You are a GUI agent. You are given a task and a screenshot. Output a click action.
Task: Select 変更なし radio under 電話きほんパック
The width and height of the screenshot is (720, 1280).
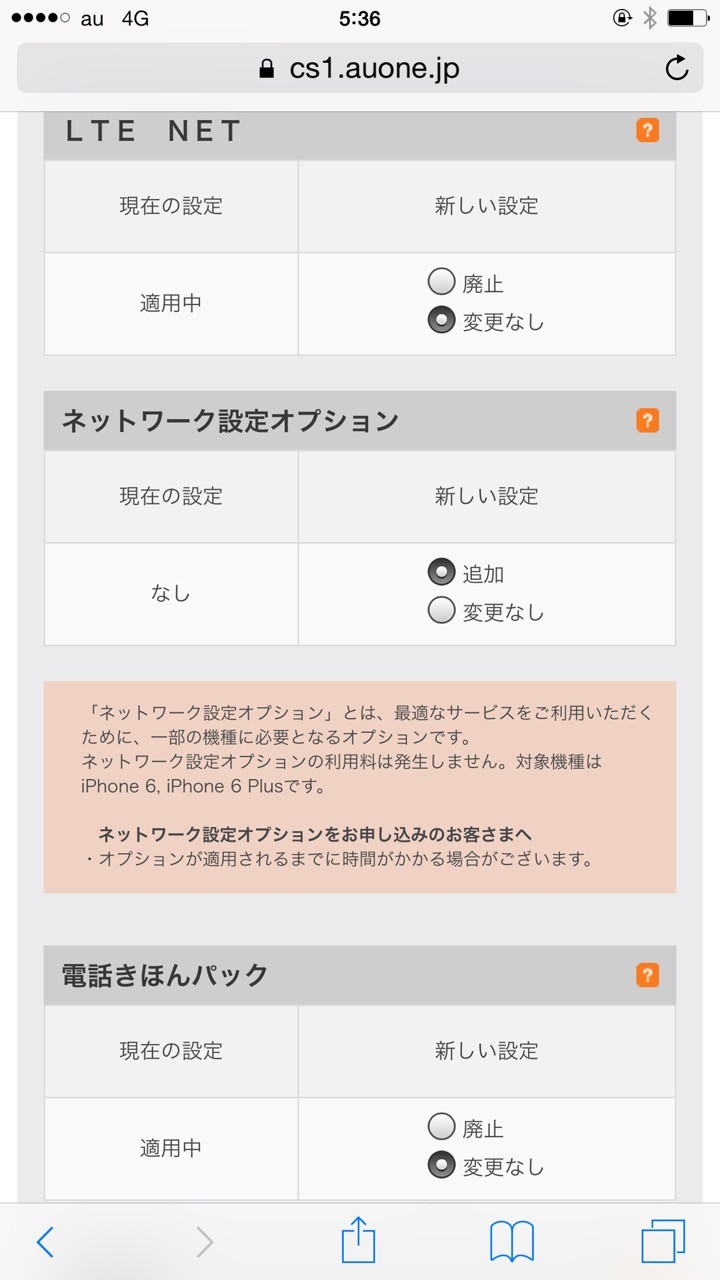pyautogui.click(x=441, y=1166)
